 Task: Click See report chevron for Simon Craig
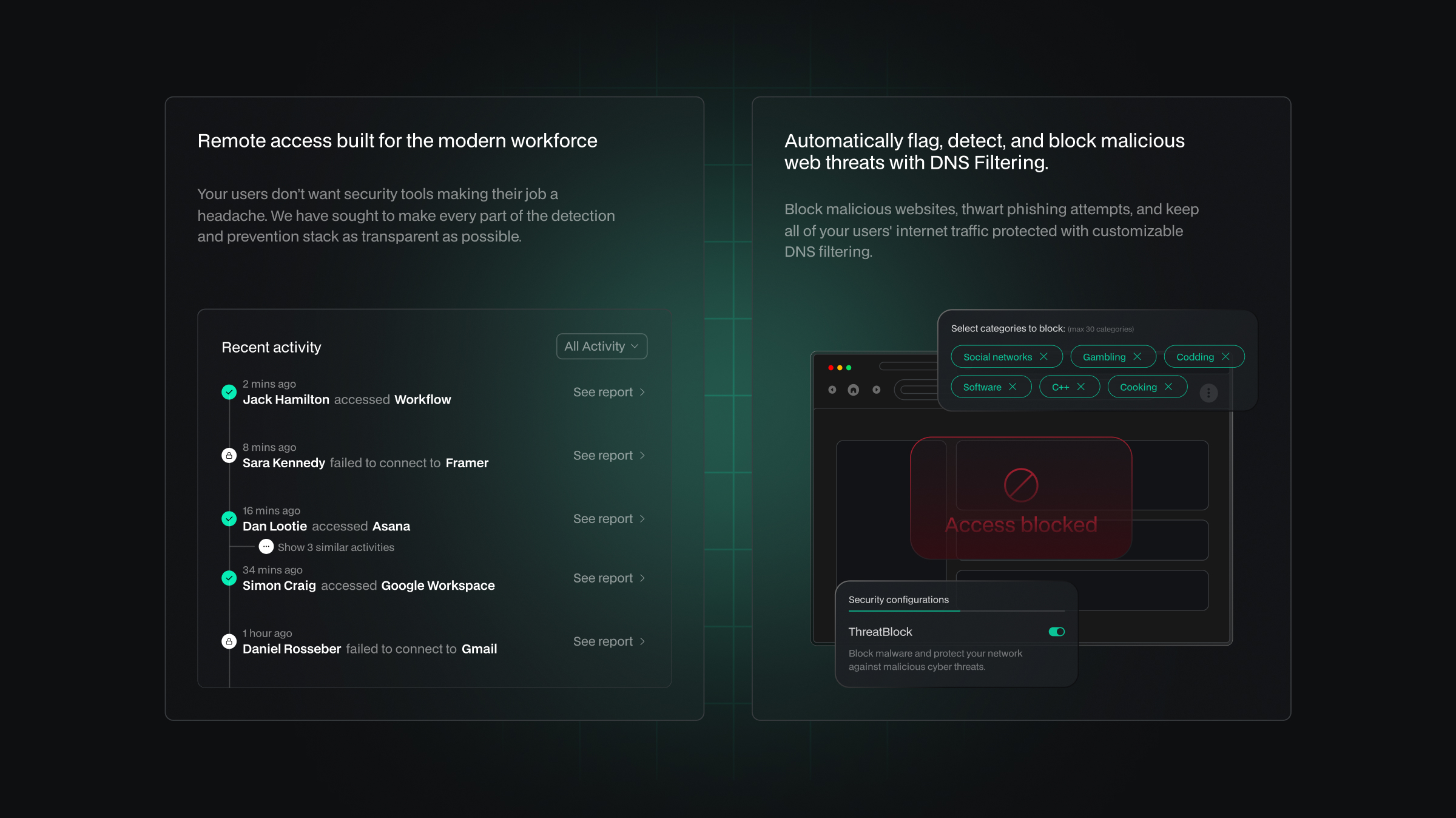[x=642, y=578]
